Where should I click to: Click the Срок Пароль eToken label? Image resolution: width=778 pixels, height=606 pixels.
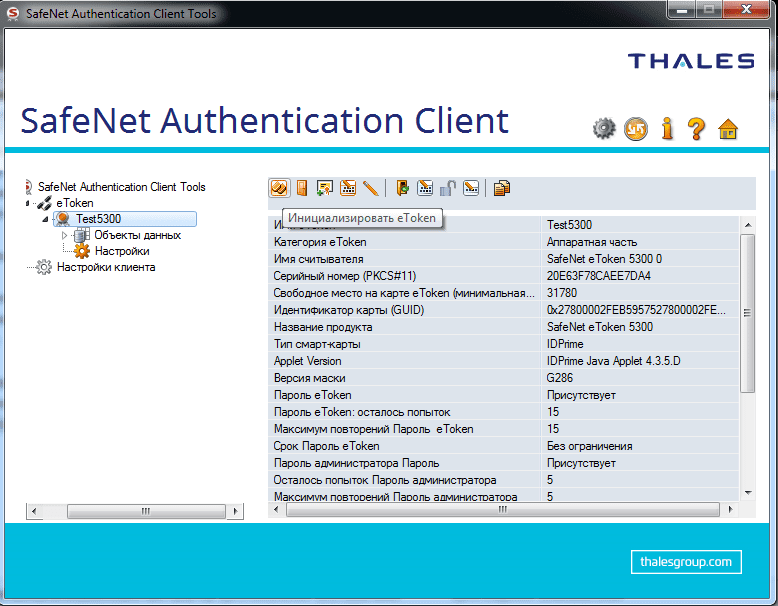[x=326, y=446]
